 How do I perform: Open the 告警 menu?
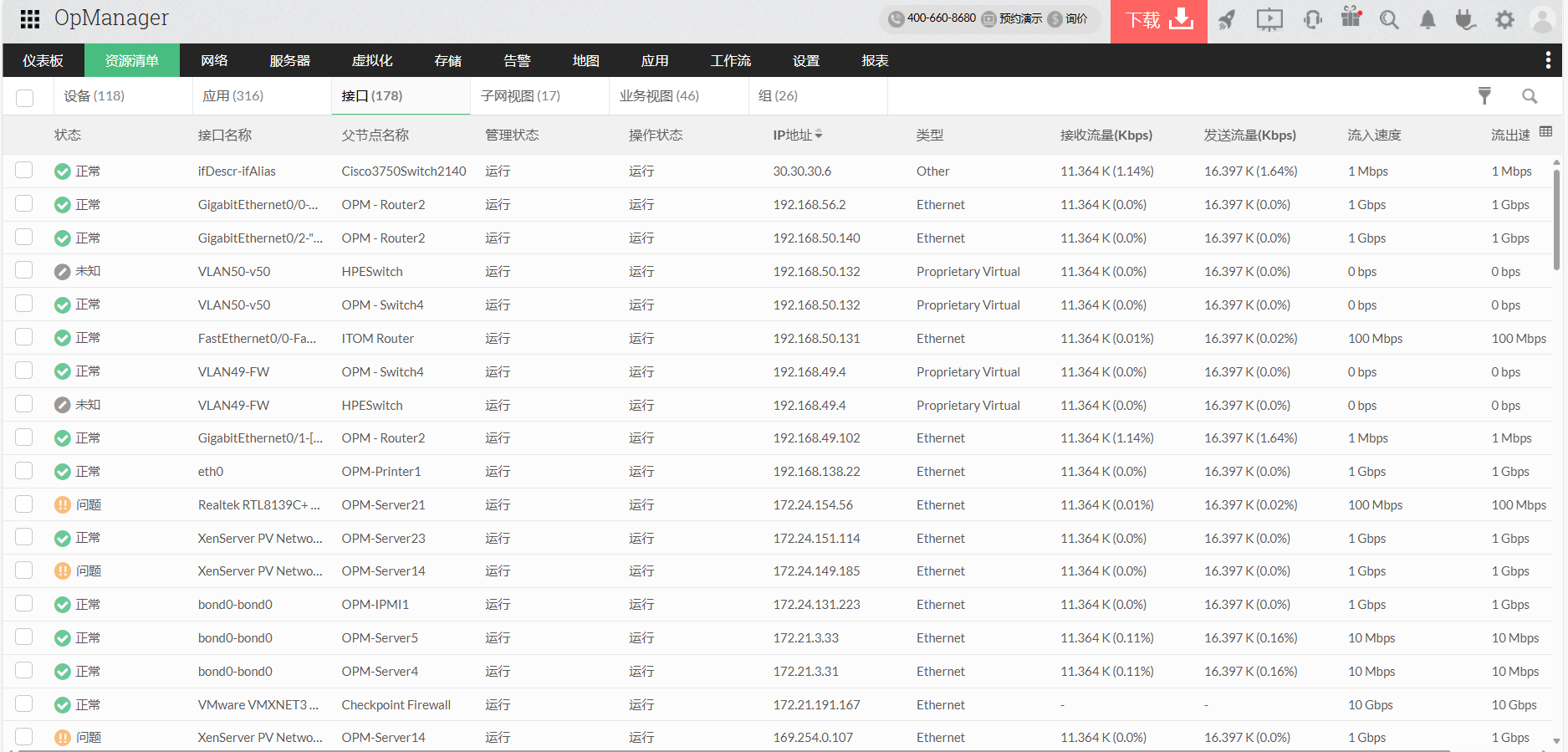pos(517,60)
